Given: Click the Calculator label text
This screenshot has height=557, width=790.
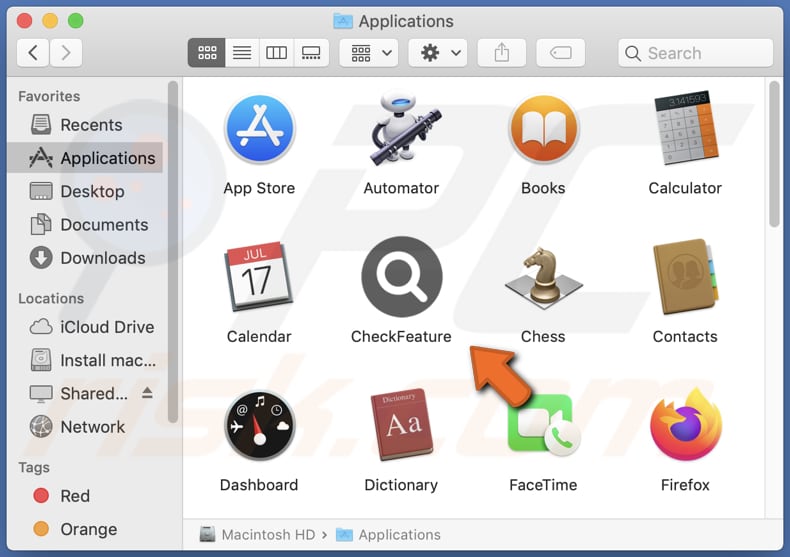Looking at the screenshot, I should pyautogui.click(x=685, y=188).
